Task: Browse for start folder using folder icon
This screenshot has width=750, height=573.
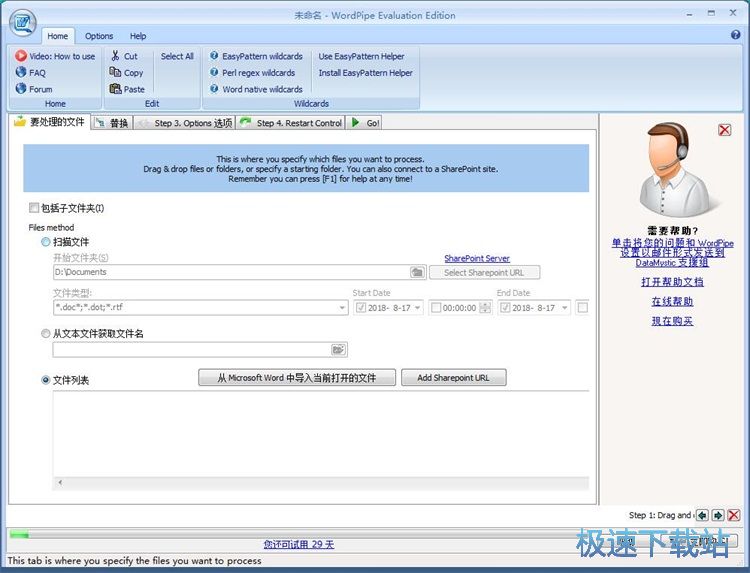Action: (x=417, y=272)
